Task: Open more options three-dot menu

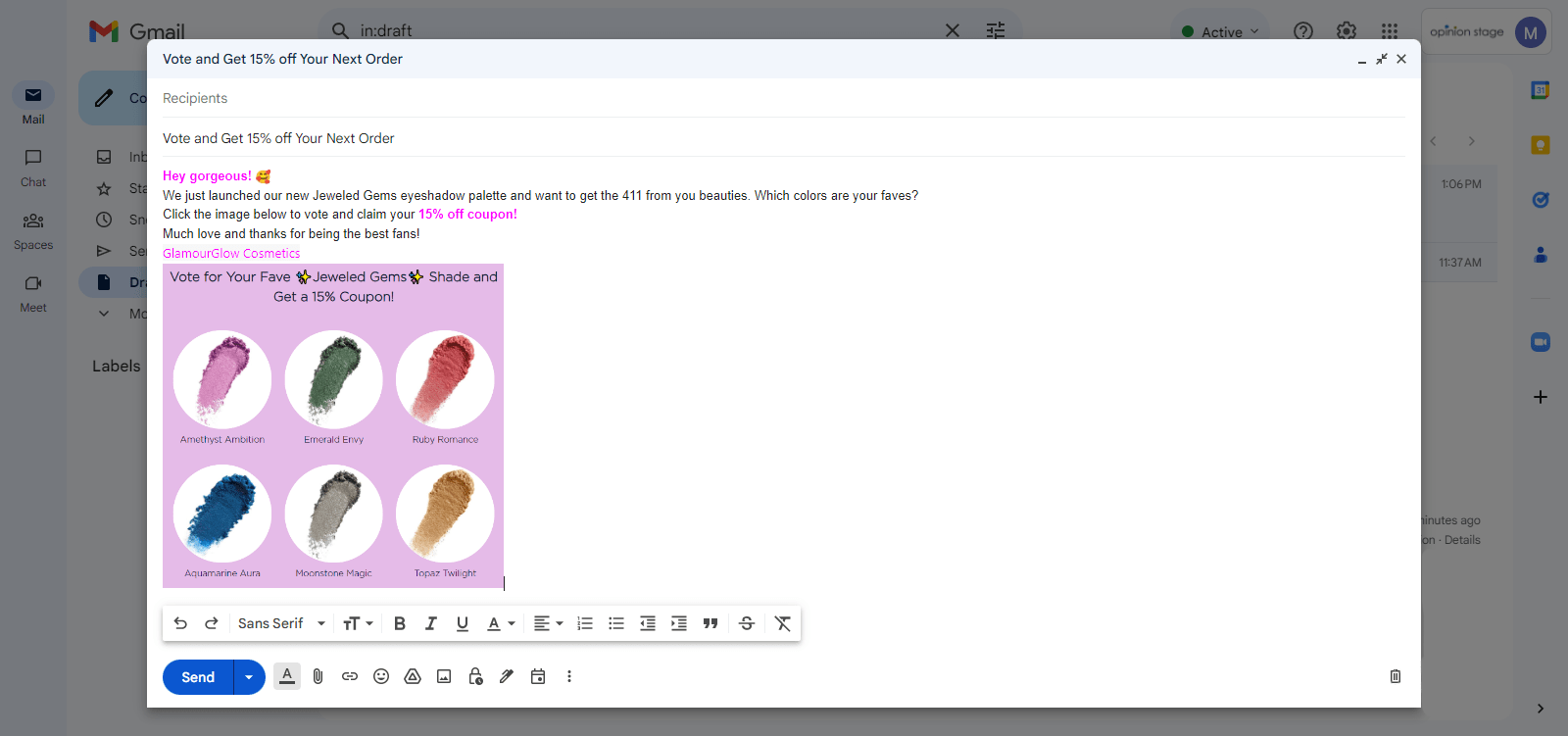Action: [568, 676]
